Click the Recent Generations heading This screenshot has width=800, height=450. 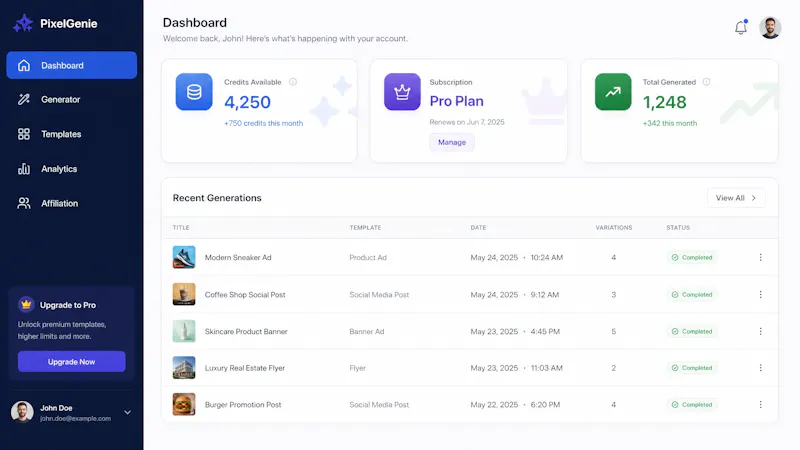pyautogui.click(x=217, y=198)
